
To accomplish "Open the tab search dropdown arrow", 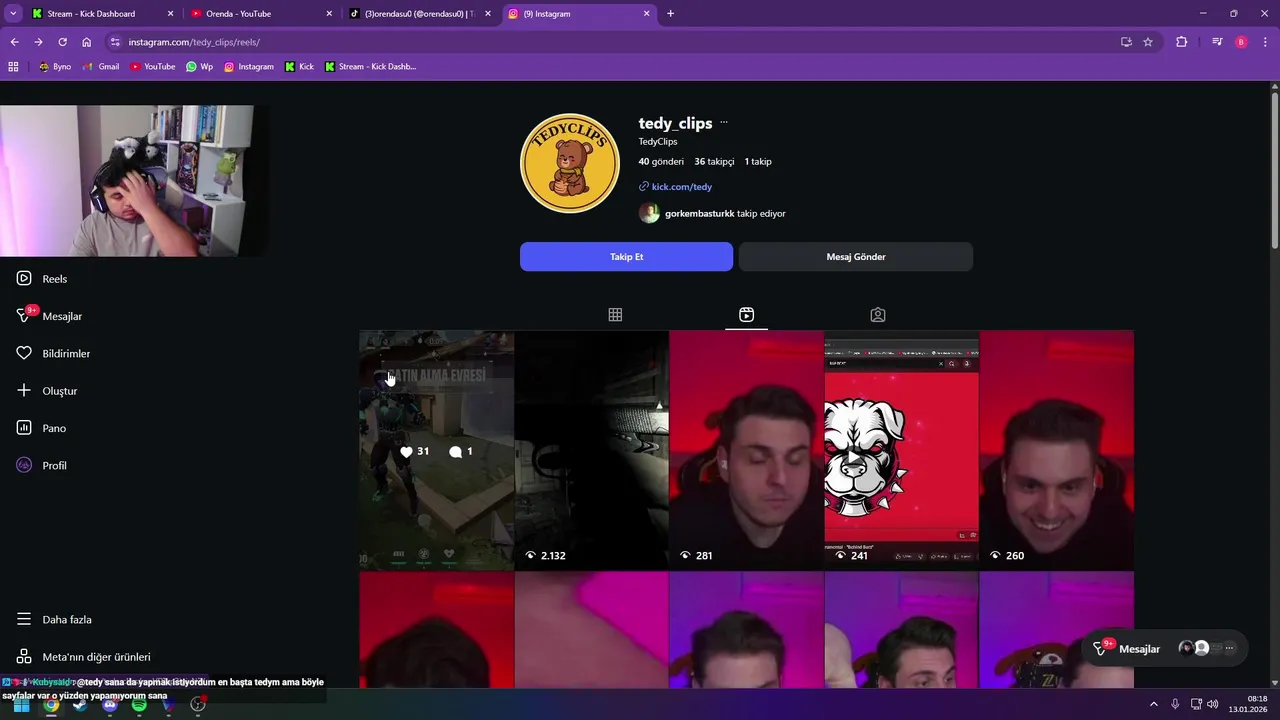I will [x=13, y=14].
